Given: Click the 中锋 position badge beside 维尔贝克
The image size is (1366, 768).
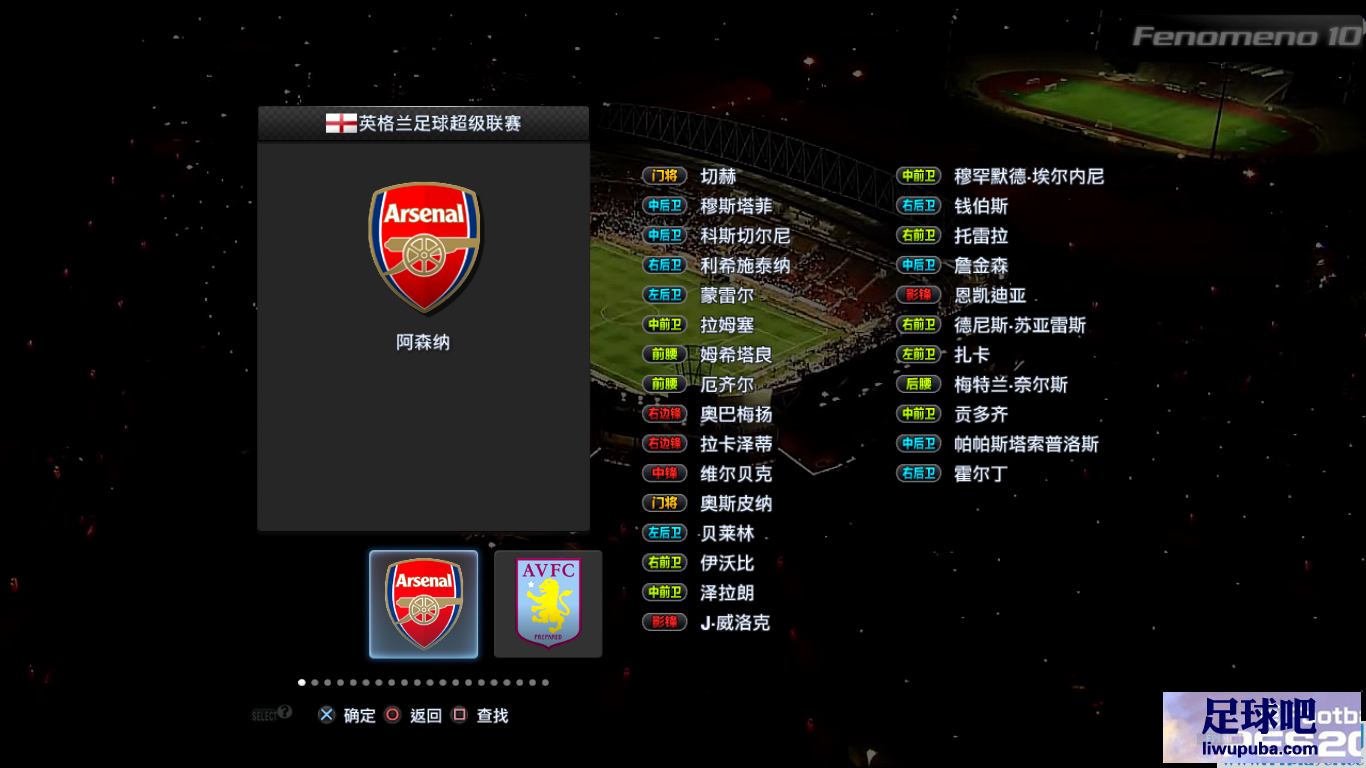Looking at the screenshot, I should [665, 473].
